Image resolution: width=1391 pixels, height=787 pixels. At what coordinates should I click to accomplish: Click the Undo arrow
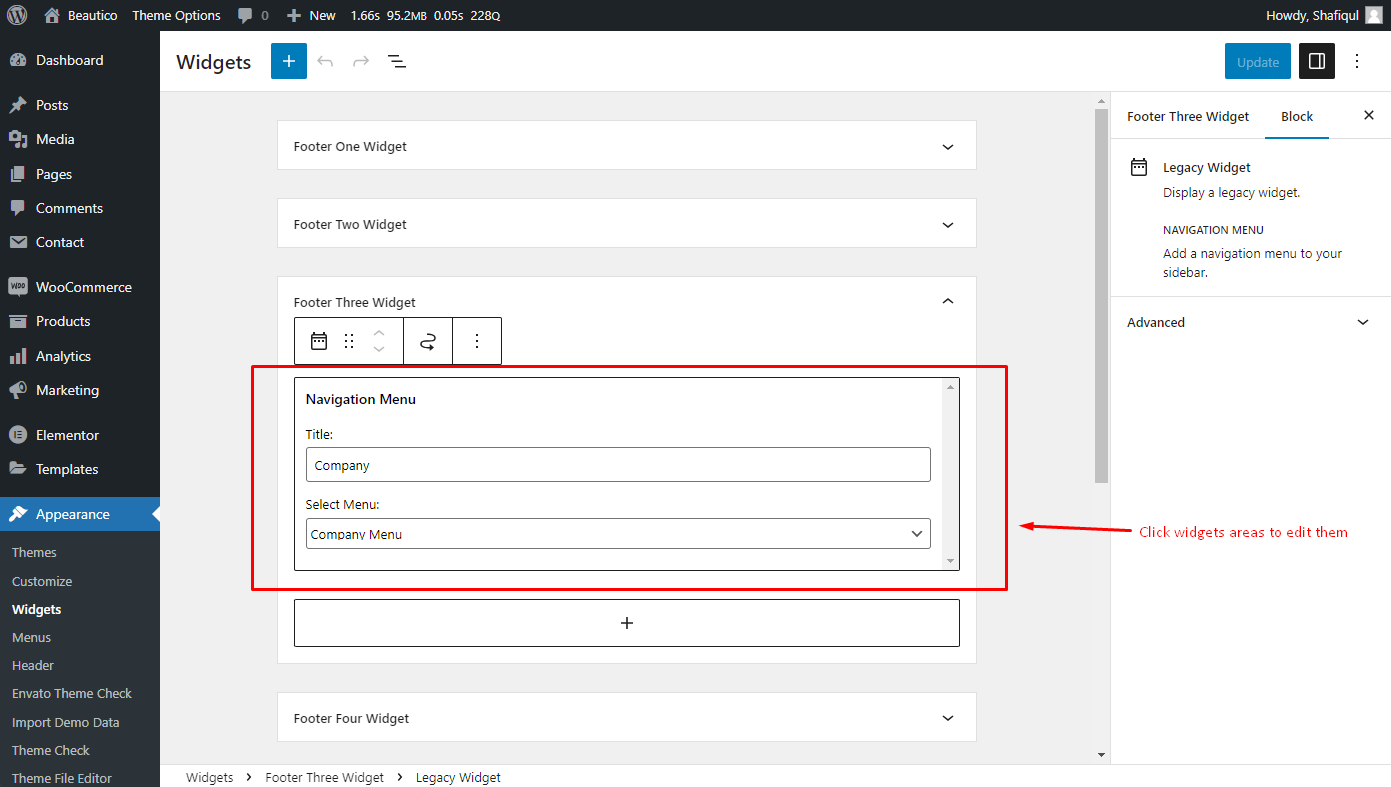tap(325, 61)
